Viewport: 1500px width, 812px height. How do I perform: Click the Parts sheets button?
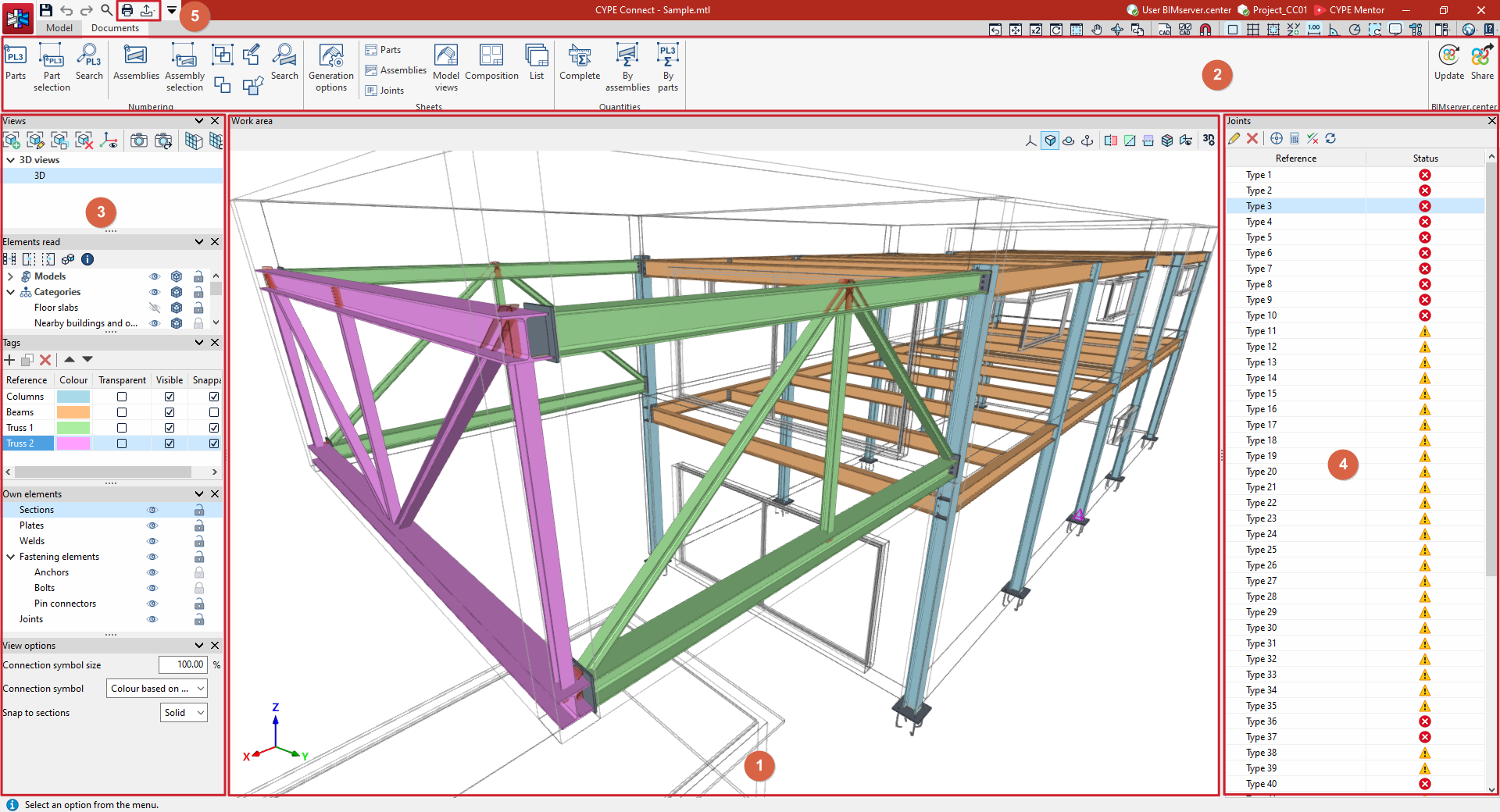tap(383, 50)
